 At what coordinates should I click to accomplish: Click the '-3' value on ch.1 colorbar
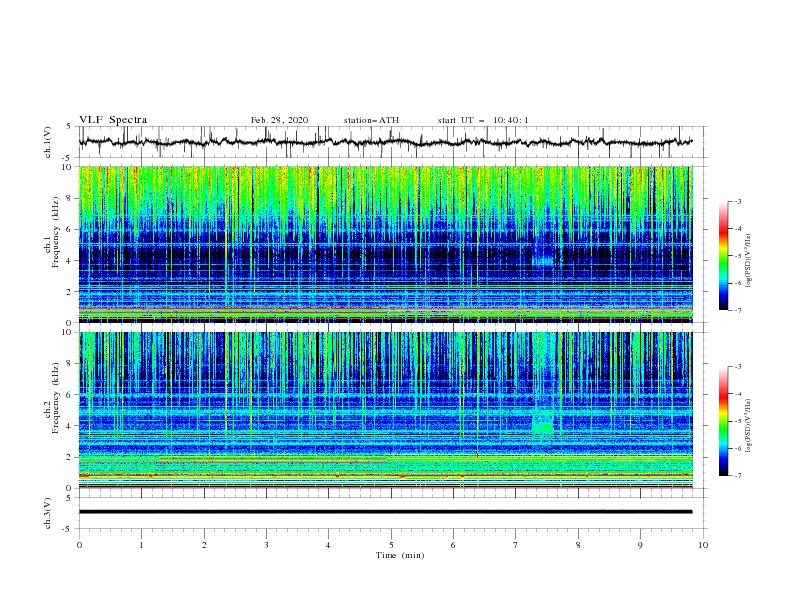738,201
